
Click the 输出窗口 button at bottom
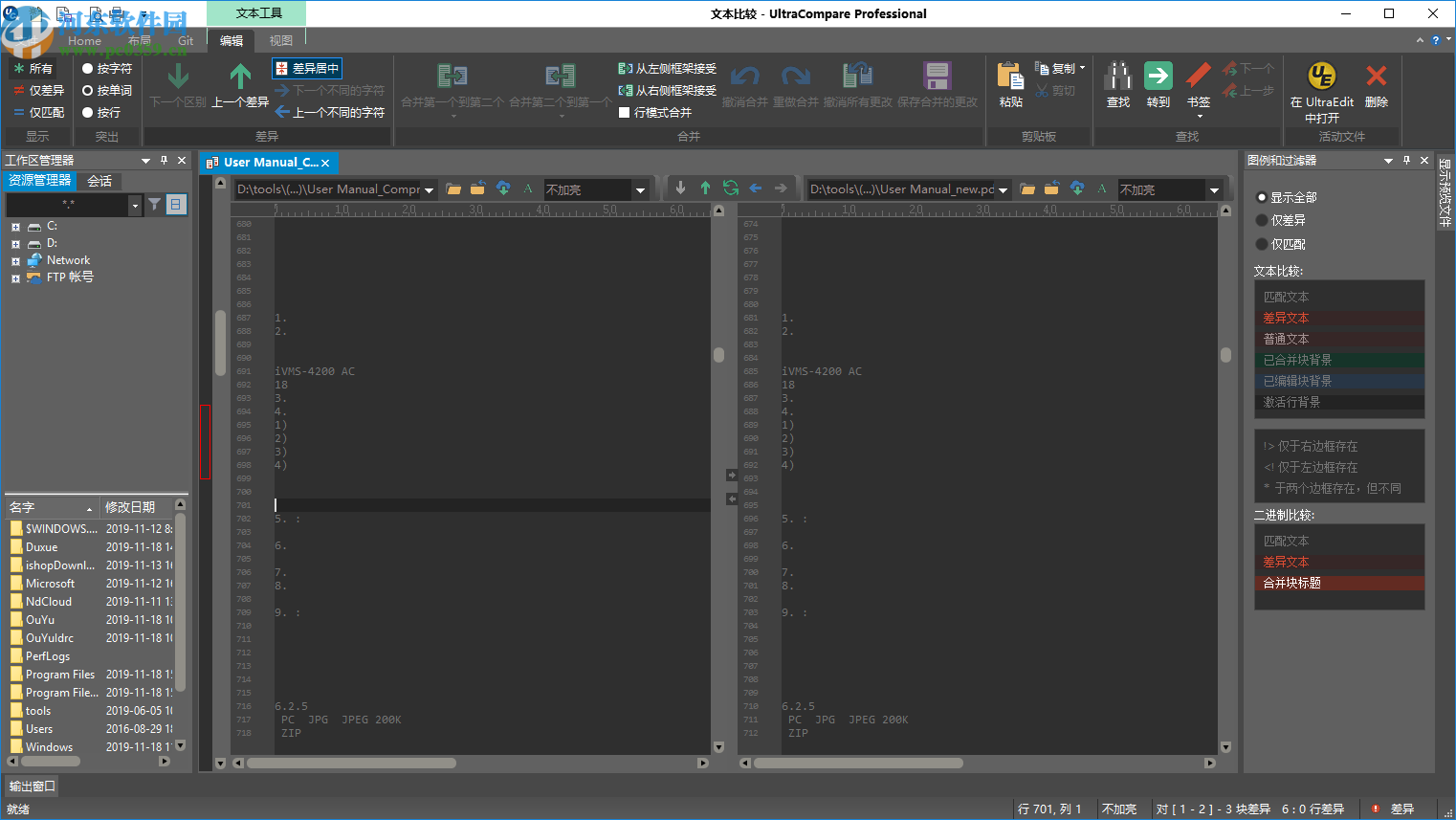click(x=32, y=786)
